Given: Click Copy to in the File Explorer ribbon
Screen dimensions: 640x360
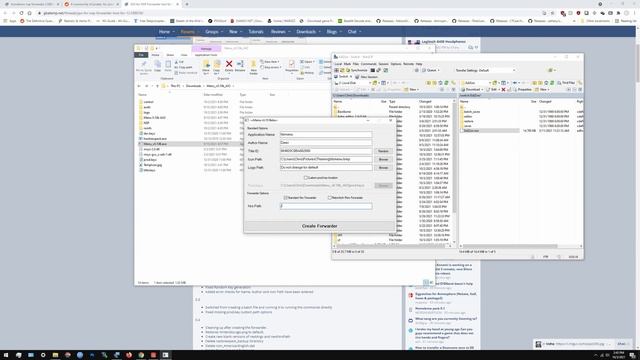Looking at the screenshot, I should 217,67.
